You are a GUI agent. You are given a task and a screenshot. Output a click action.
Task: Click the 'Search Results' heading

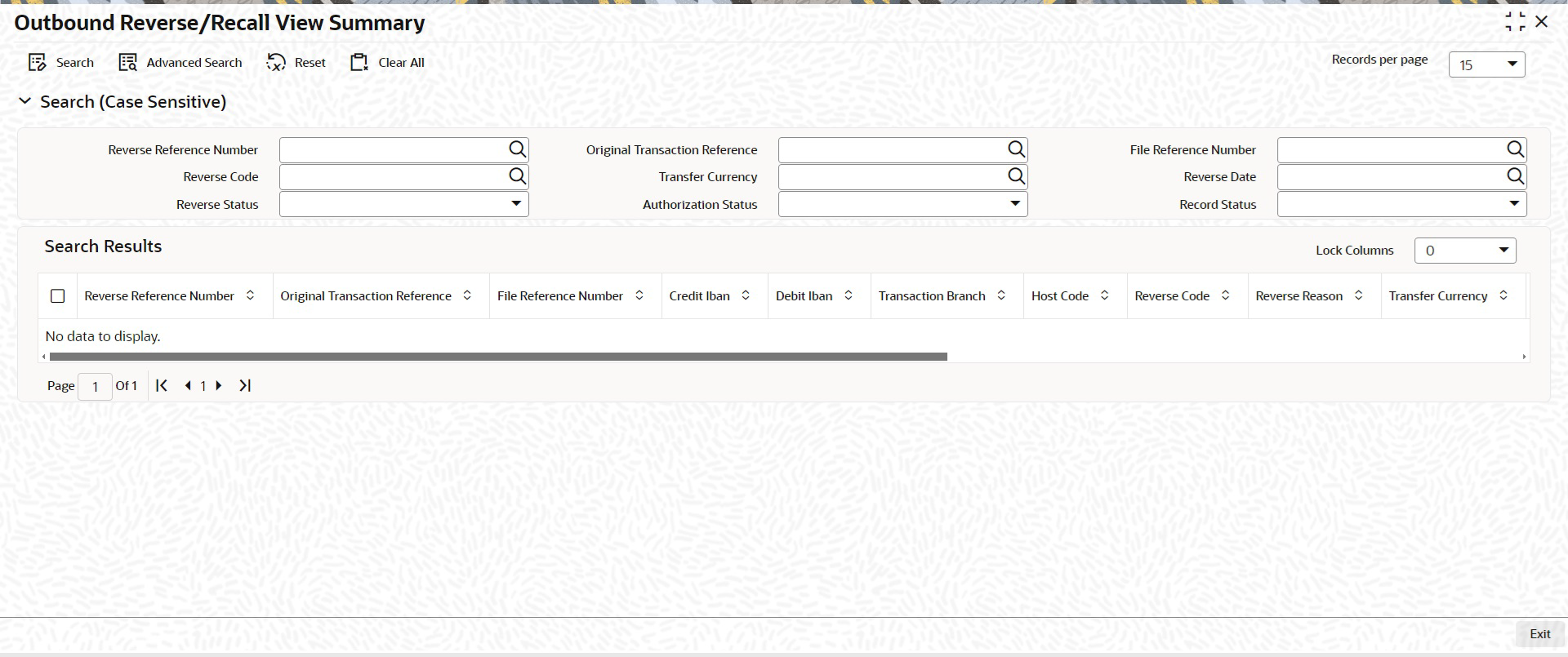[x=103, y=246]
